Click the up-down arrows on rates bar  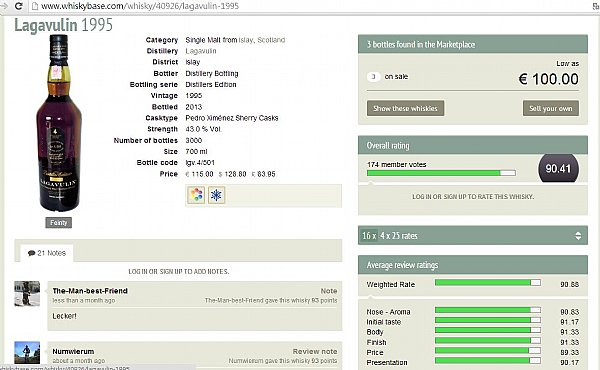pyautogui.click(x=578, y=236)
